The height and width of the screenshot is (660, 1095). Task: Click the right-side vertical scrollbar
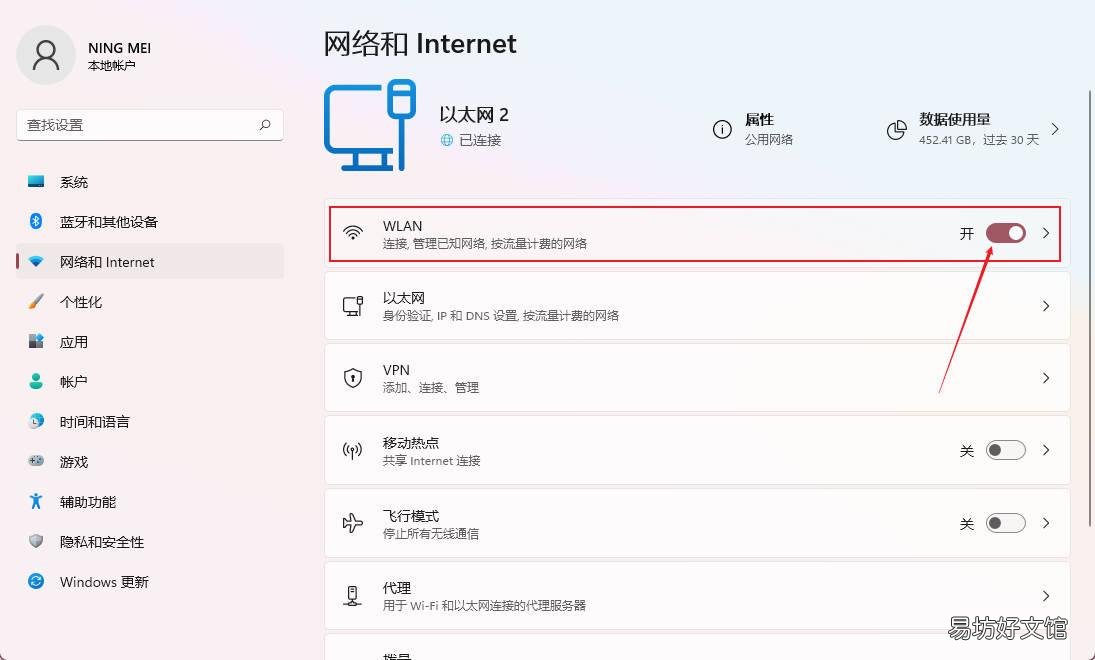[x=1090, y=307]
